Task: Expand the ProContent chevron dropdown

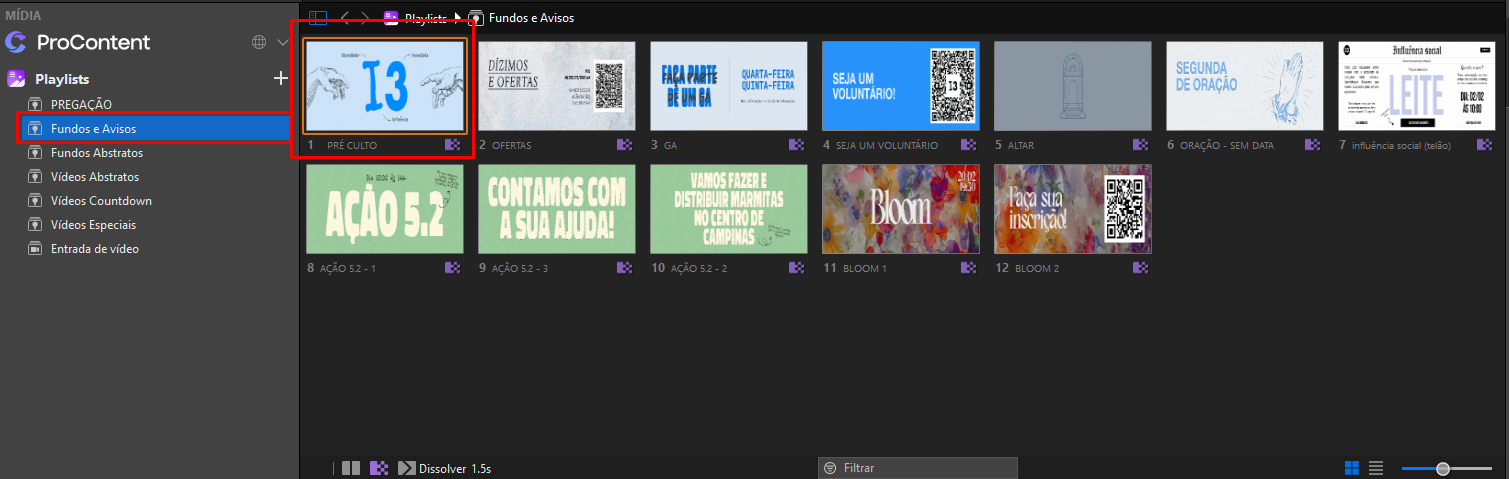Action: [282, 42]
